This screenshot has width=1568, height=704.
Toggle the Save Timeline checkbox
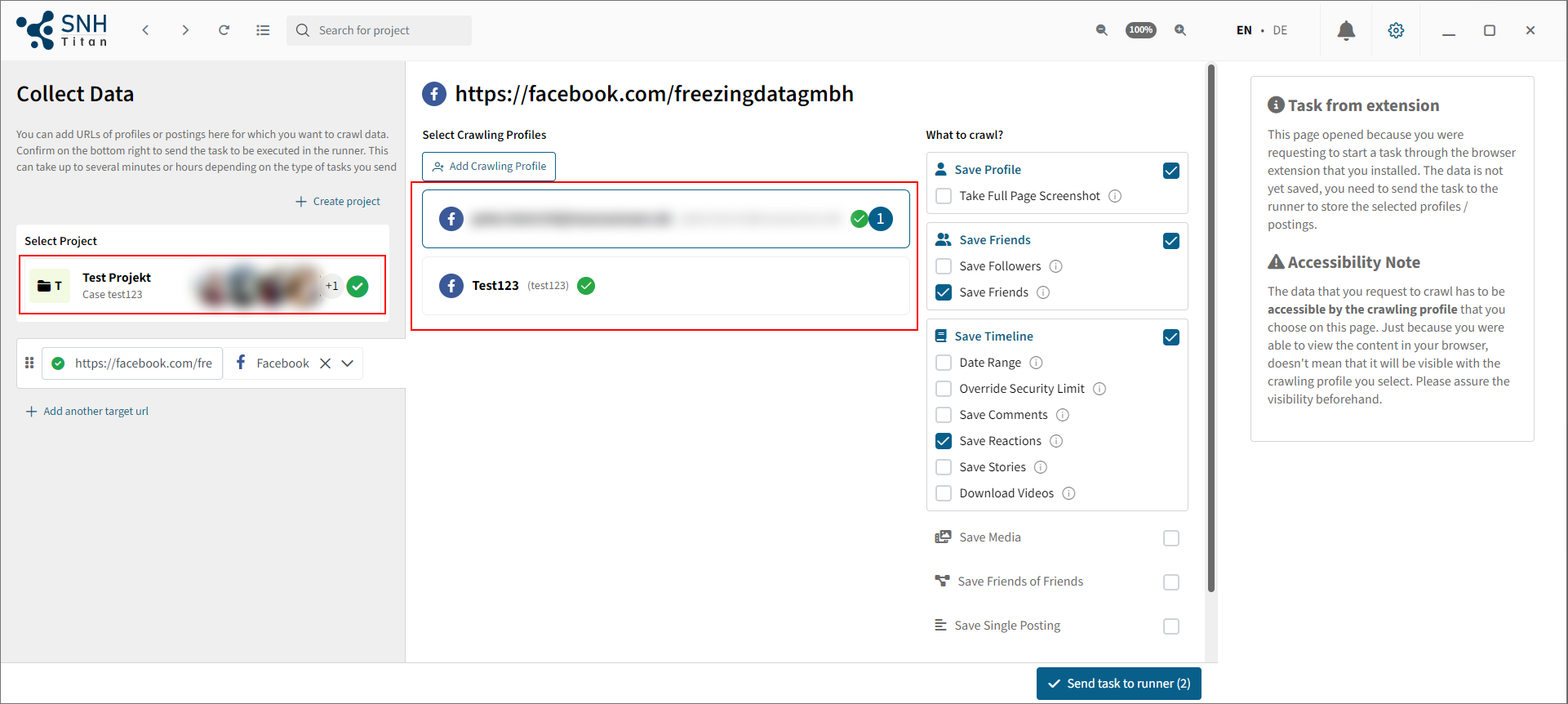click(1171, 337)
